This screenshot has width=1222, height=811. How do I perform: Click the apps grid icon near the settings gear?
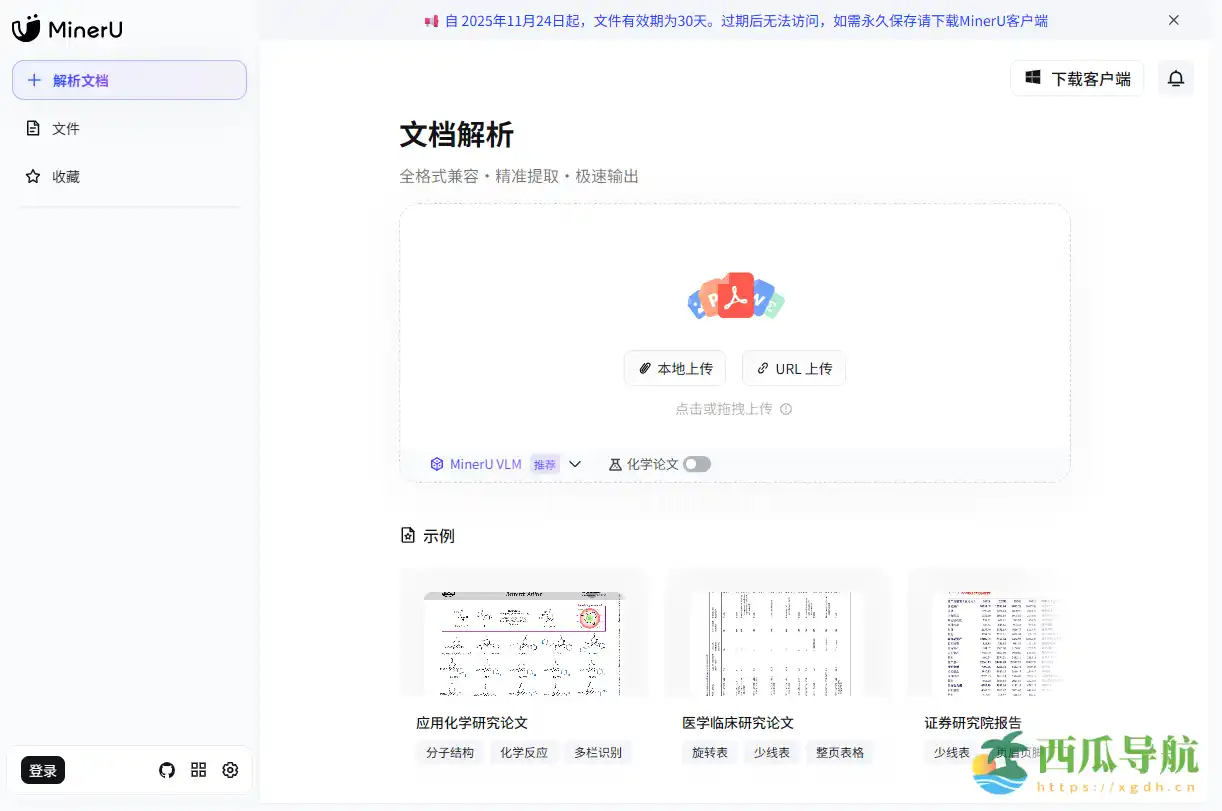tap(198, 770)
